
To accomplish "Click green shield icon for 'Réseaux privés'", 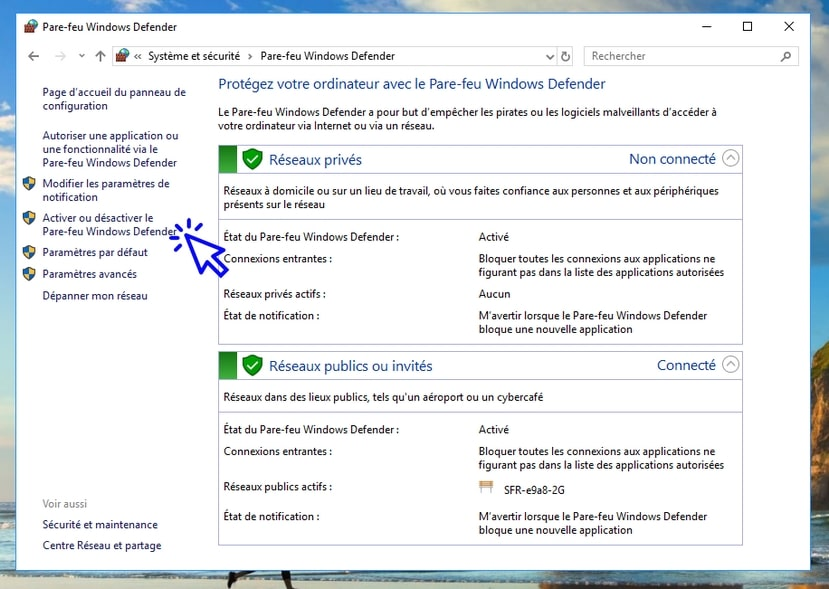I will coord(252,159).
